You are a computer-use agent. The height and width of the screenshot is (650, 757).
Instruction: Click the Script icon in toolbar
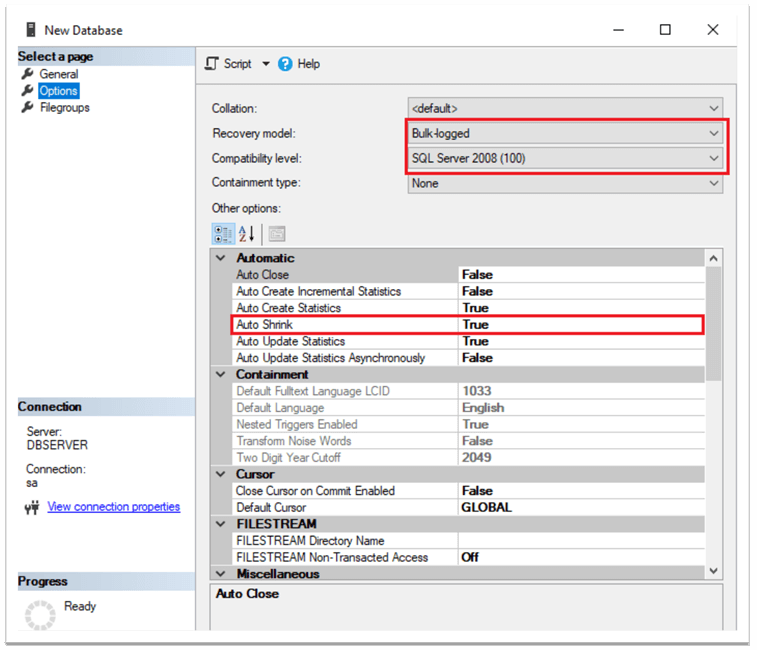[x=211, y=64]
